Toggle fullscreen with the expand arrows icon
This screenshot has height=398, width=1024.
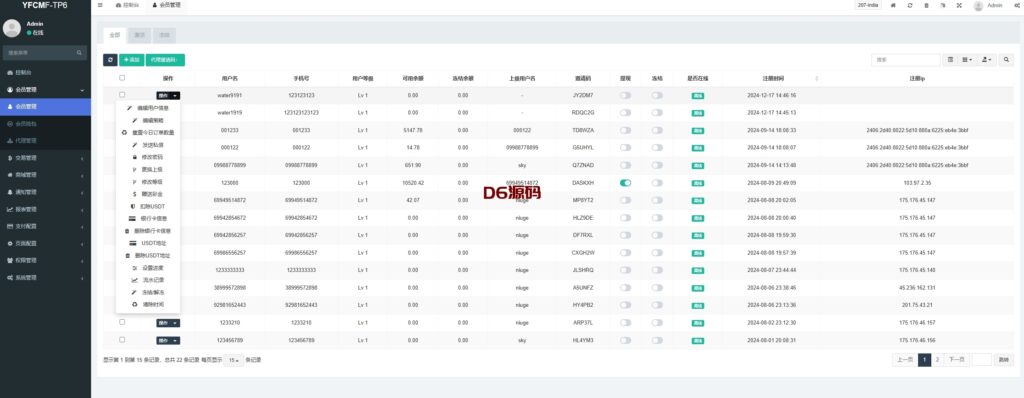tap(959, 5)
